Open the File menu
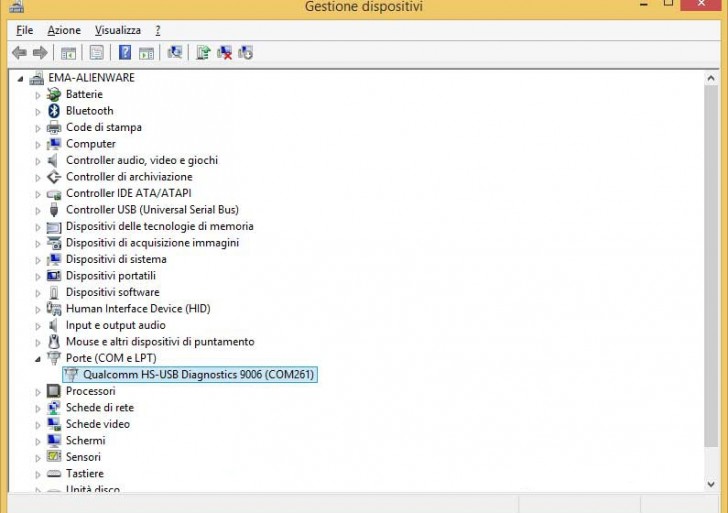728x513 pixels. [x=25, y=30]
